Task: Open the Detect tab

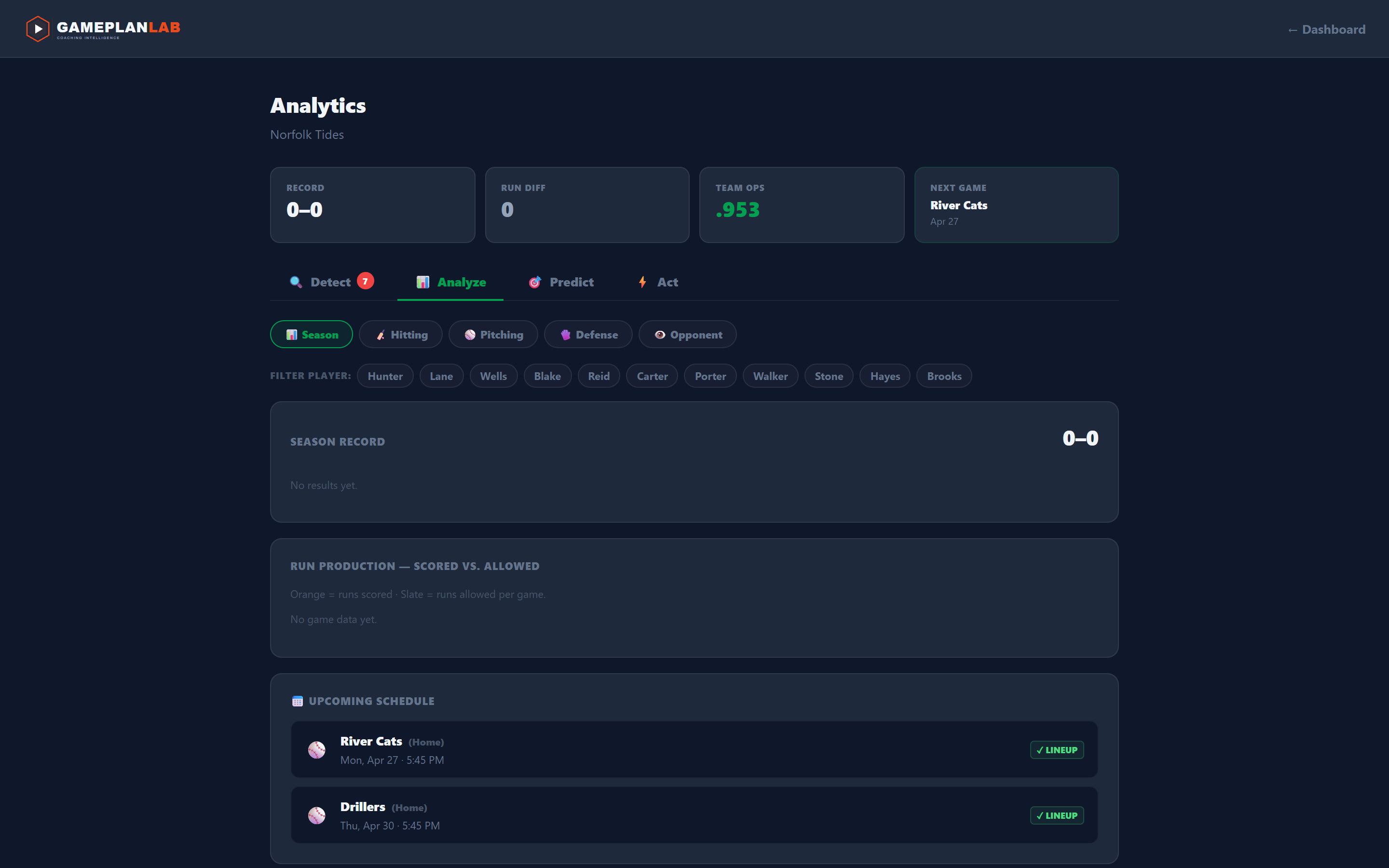Action: pos(331,282)
